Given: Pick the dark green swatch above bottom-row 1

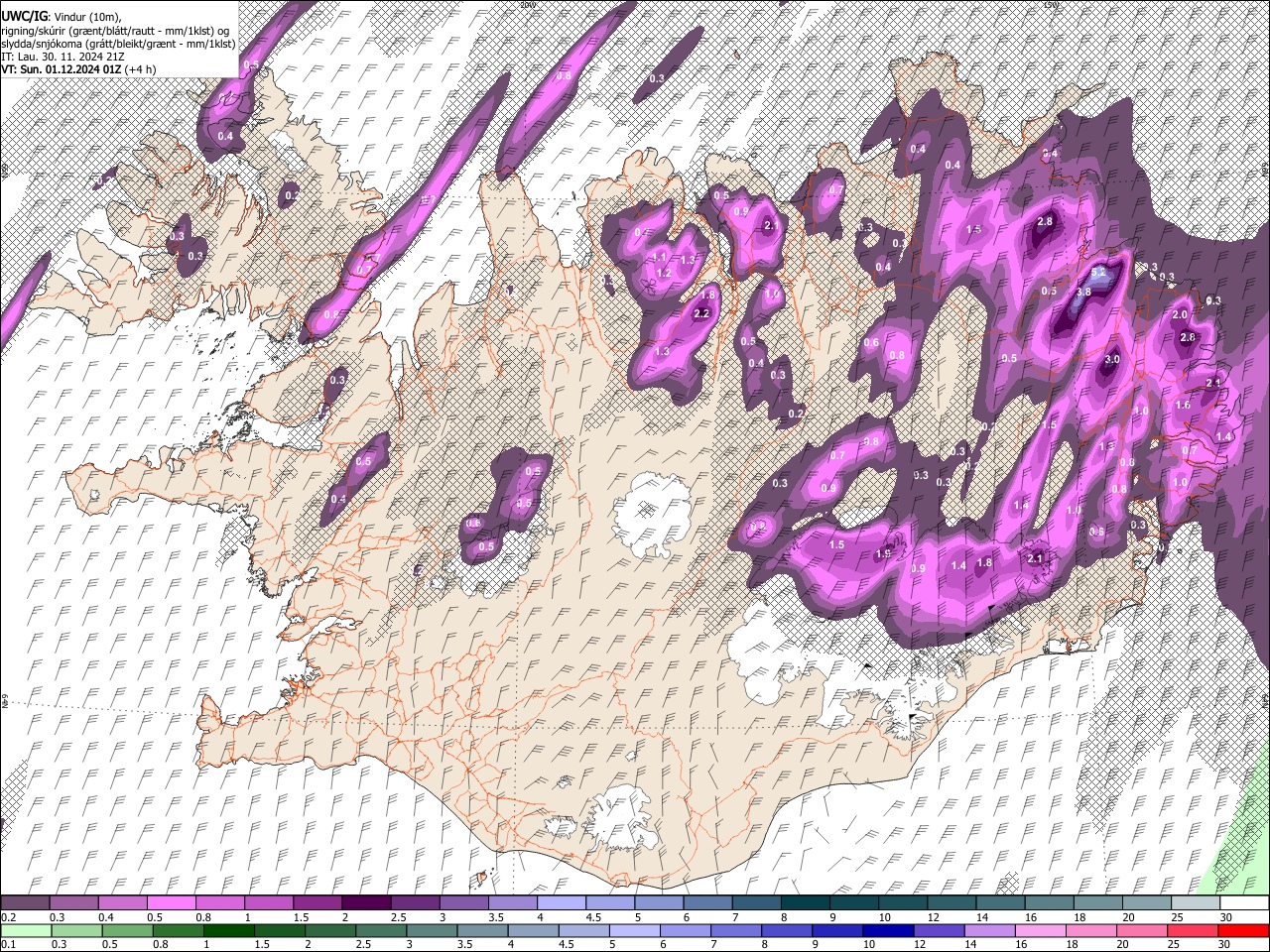Looking at the screenshot, I should (x=228, y=930).
